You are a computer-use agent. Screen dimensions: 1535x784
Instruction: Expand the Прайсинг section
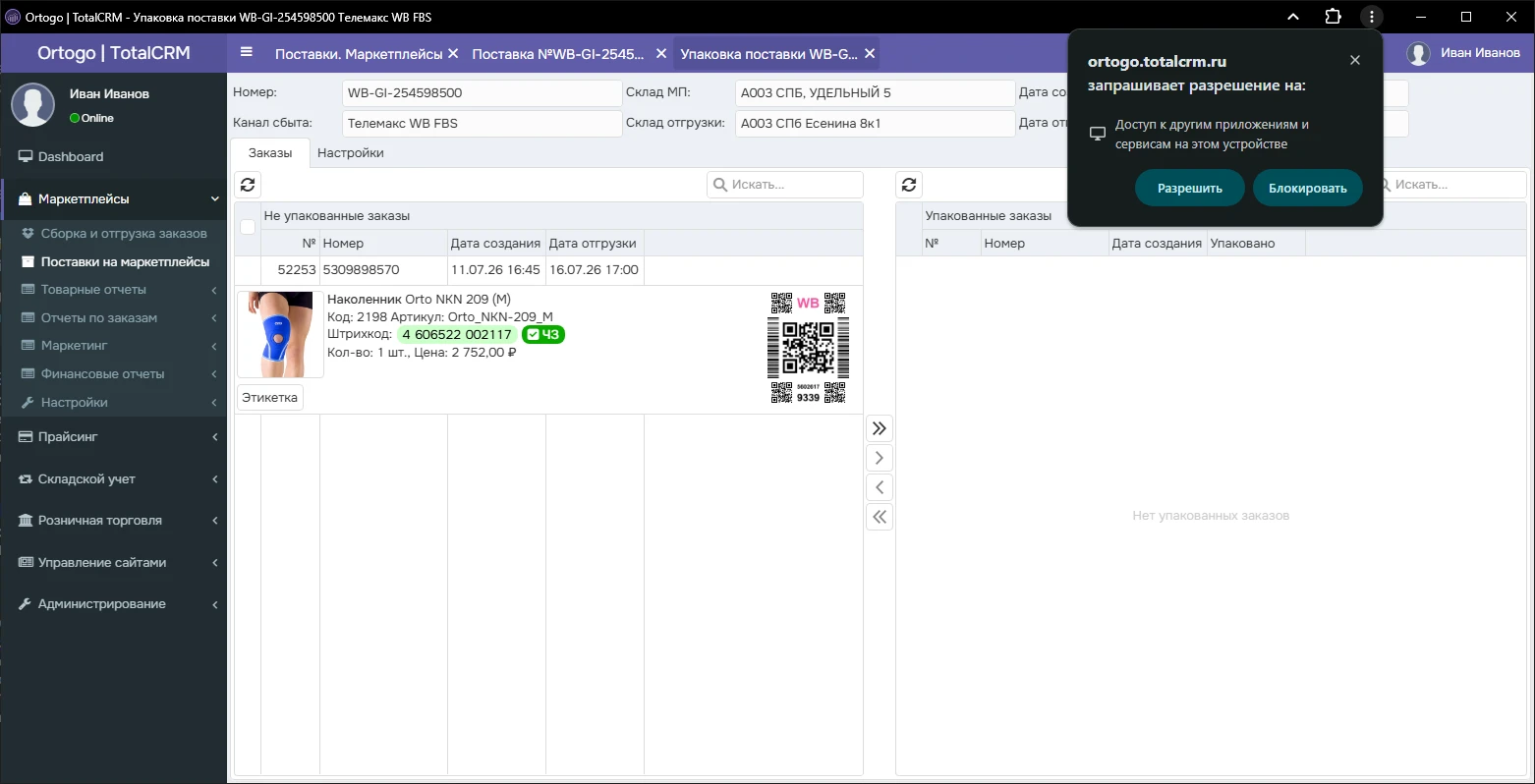[214, 437]
